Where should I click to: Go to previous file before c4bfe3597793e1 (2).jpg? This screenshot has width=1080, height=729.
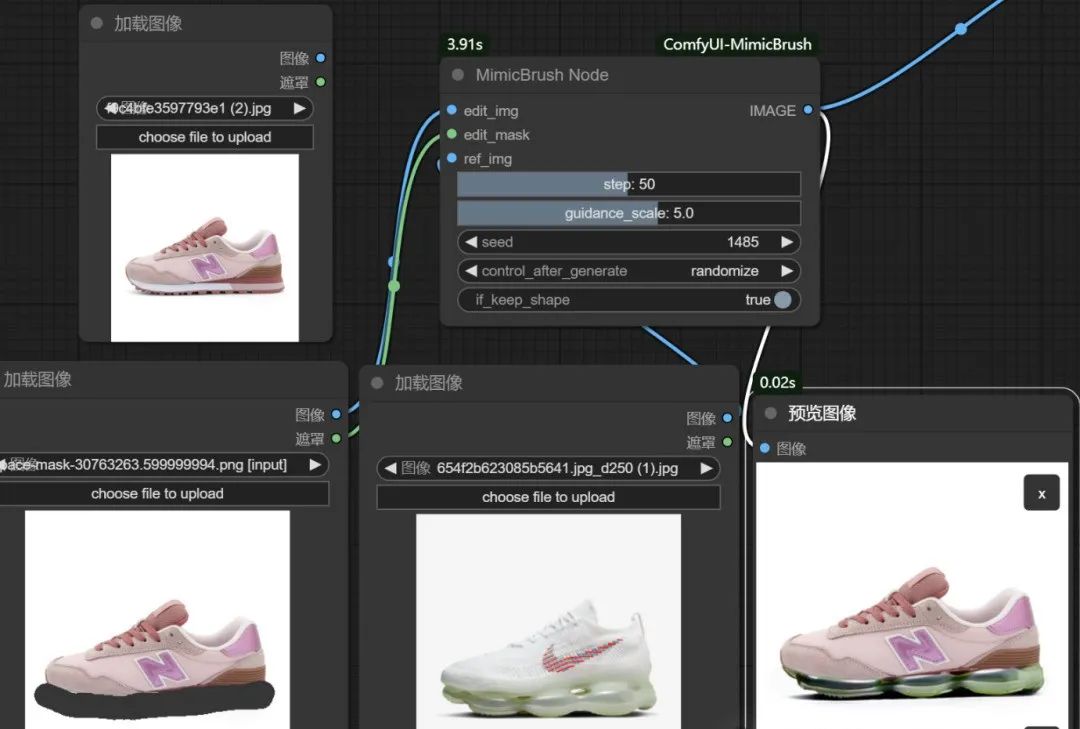pos(110,108)
